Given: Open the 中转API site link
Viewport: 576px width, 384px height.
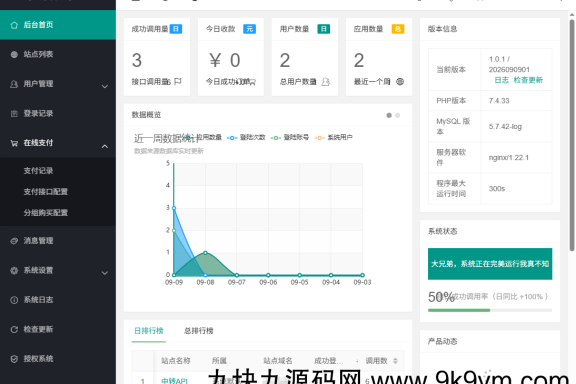Looking at the screenshot, I should click(174, 381).
